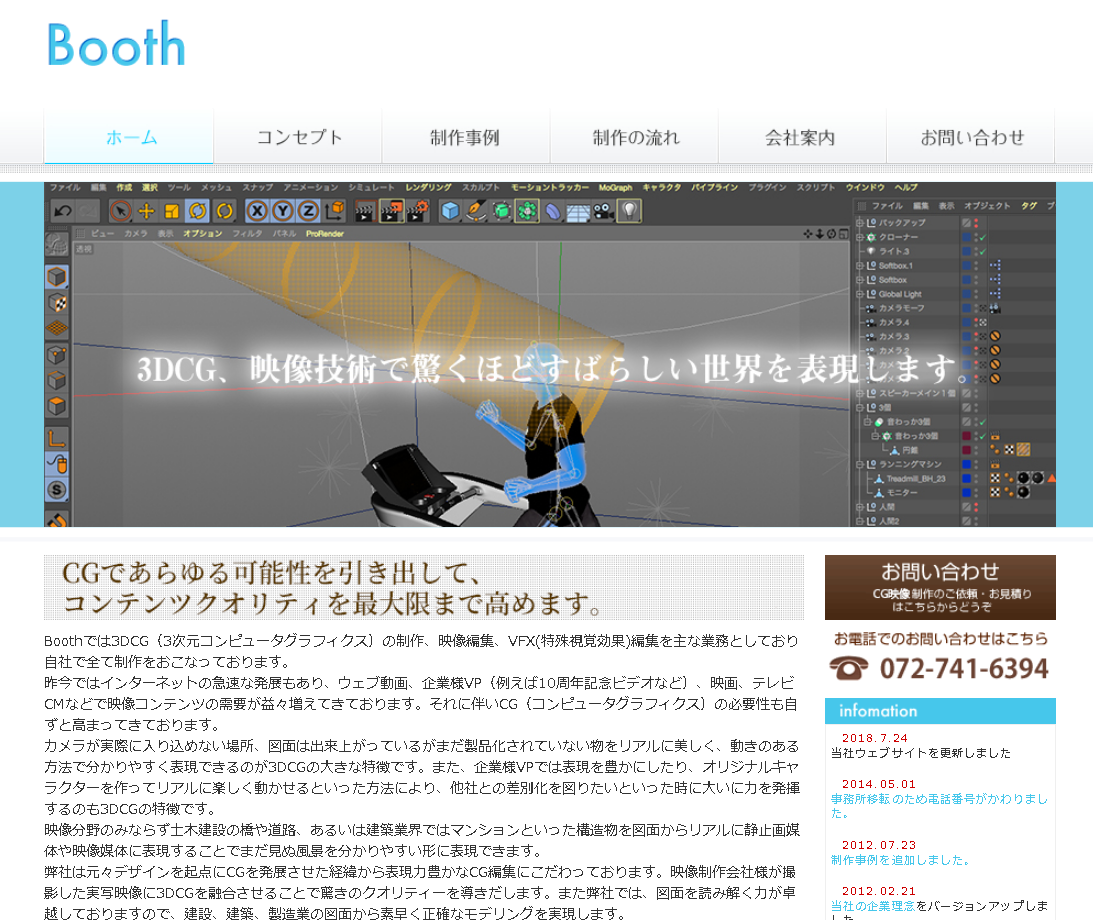
Task: Click the 当社ウェブサイトを更新しました news text
Action: (x=920, y=753)
